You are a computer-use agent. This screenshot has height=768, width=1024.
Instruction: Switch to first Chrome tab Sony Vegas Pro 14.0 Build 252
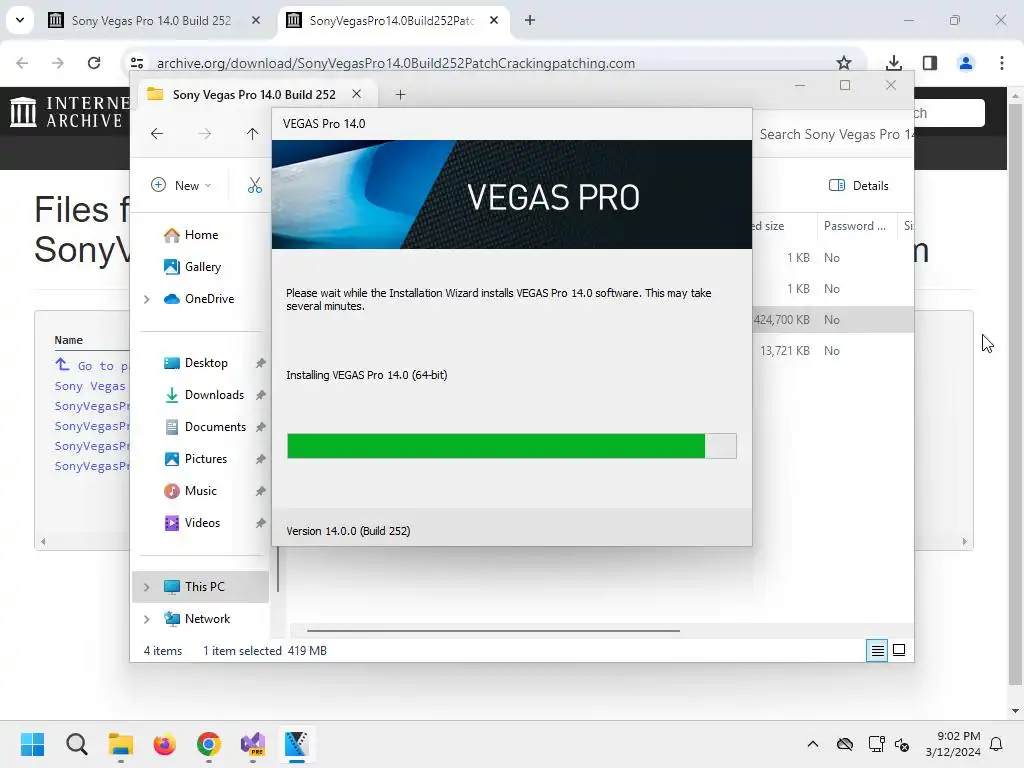pos(152,21)
